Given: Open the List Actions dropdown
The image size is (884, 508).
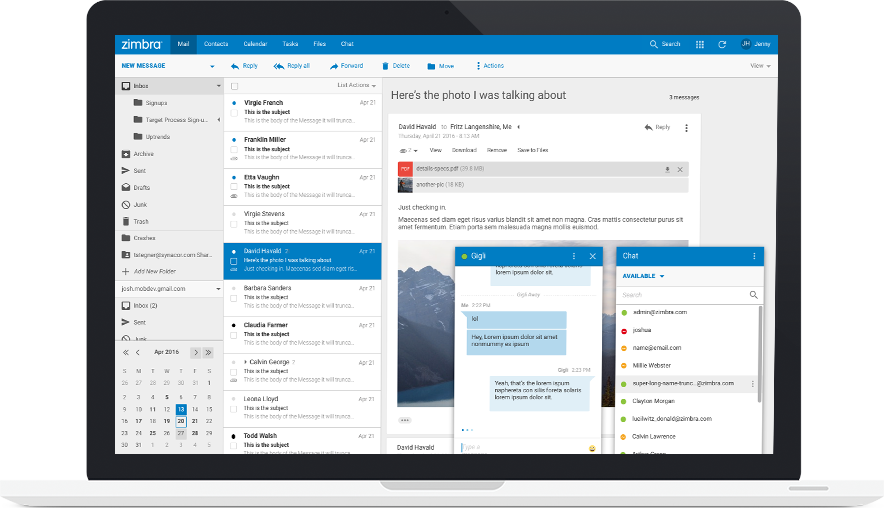Looking at the screenshot, I should coord(356,85).
